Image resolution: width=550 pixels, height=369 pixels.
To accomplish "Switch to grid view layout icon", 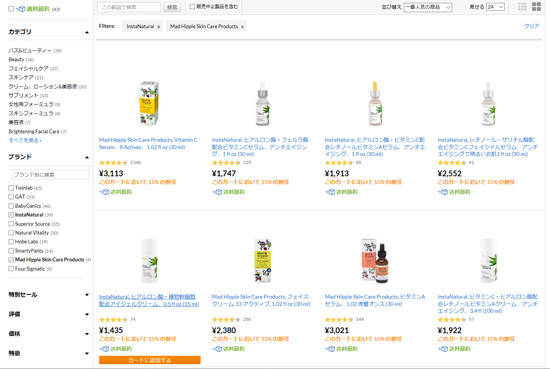I will [x=536, y=7].
